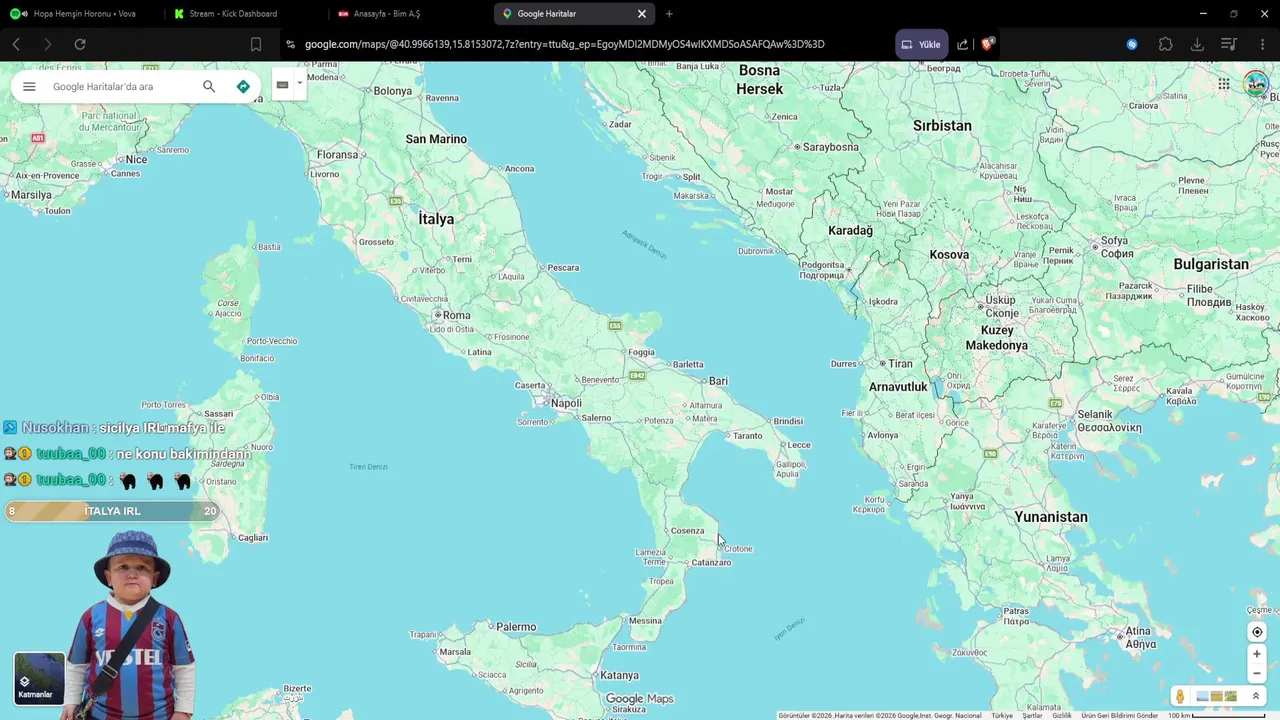Show the map imagery thumbnails strip
The image size is (1280, 720).
pyautogui.click(x=1216, y=696)
